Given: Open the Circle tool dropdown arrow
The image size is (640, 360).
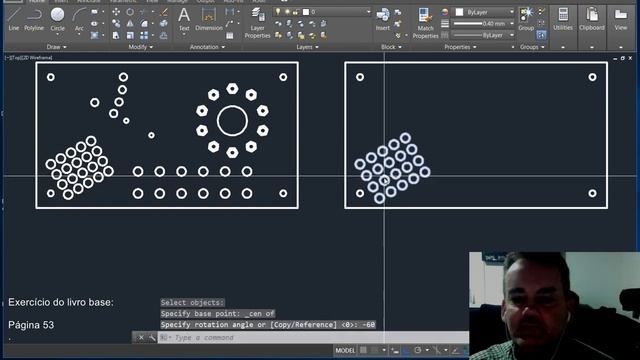Looking at the screenshot, I should 58,35.
